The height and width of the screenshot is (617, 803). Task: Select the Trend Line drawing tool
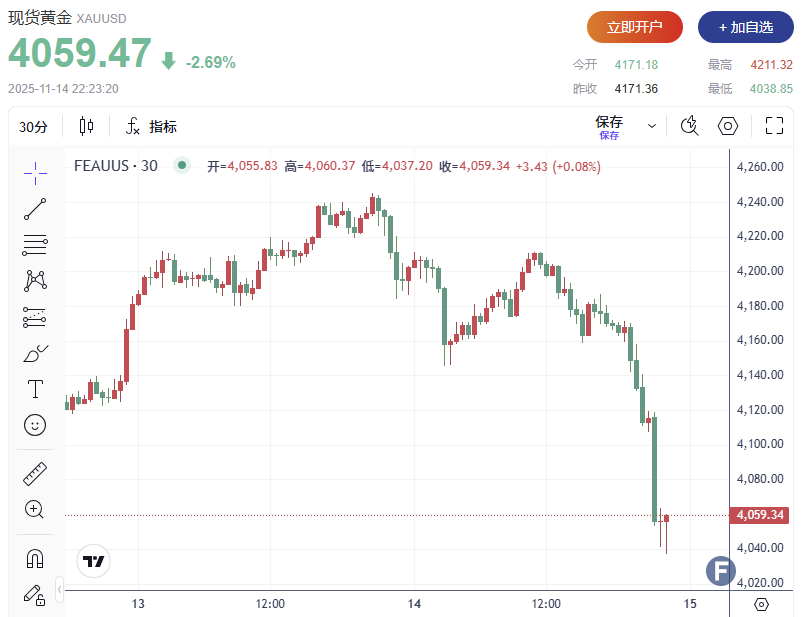tap(34, 208)
